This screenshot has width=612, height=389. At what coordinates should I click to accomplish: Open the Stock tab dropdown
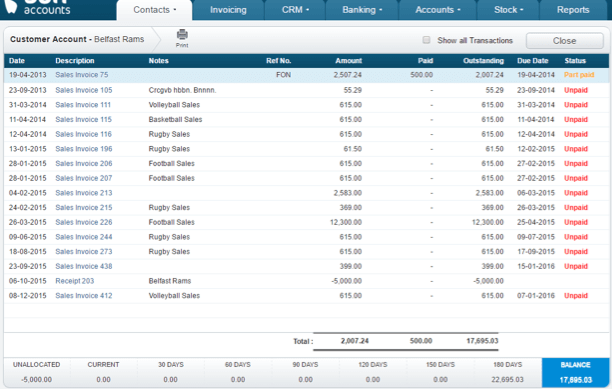[508, 10]
